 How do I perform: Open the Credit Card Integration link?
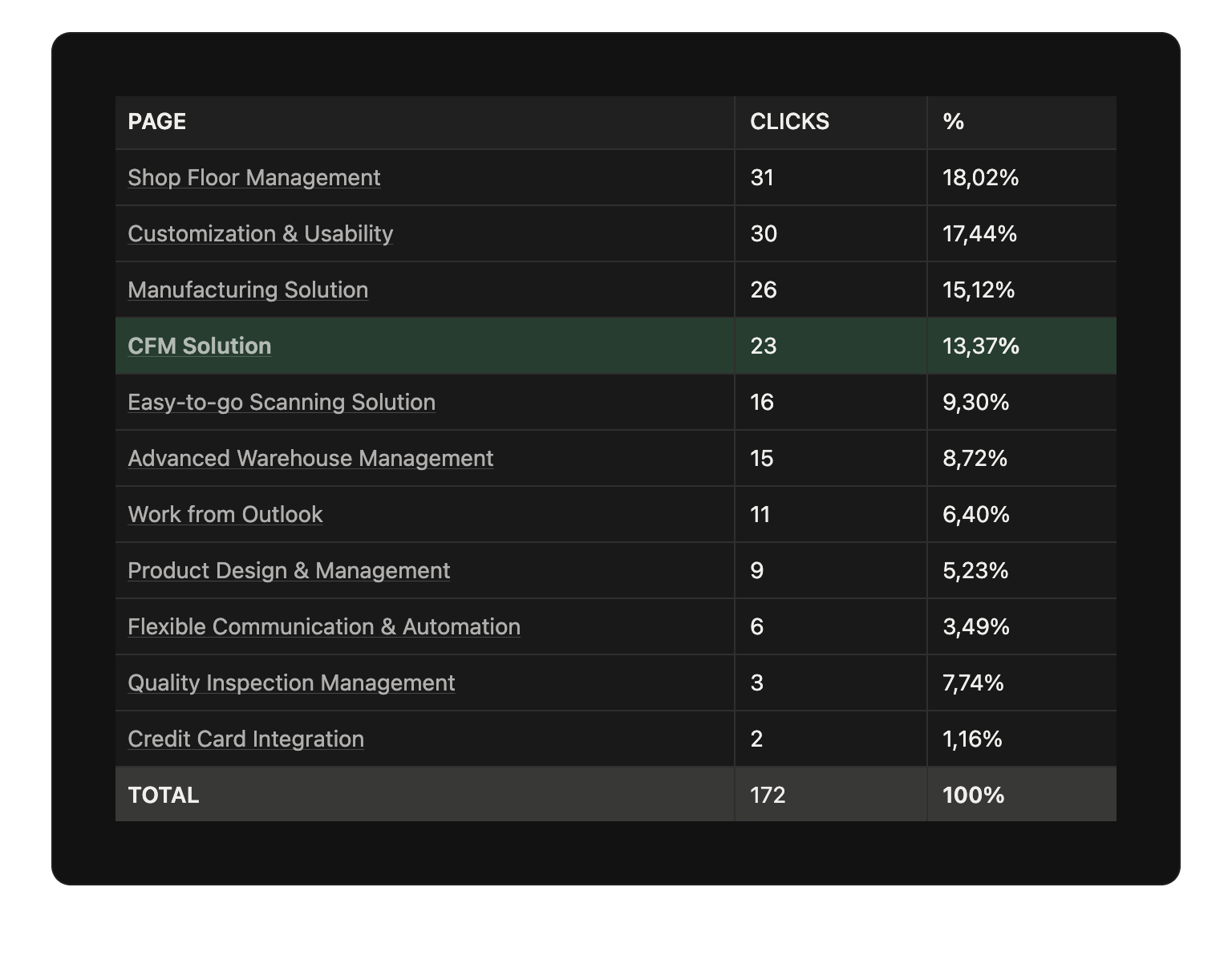245,739
